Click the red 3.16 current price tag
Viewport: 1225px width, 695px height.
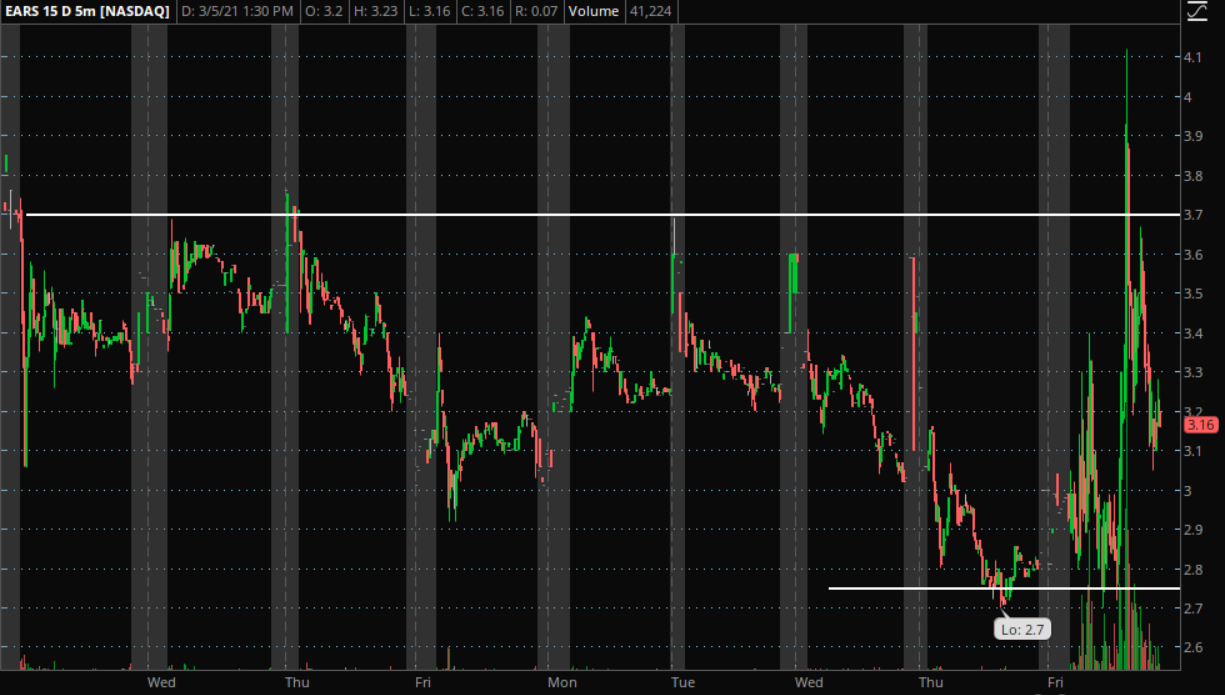click(x=1199, y=425)
